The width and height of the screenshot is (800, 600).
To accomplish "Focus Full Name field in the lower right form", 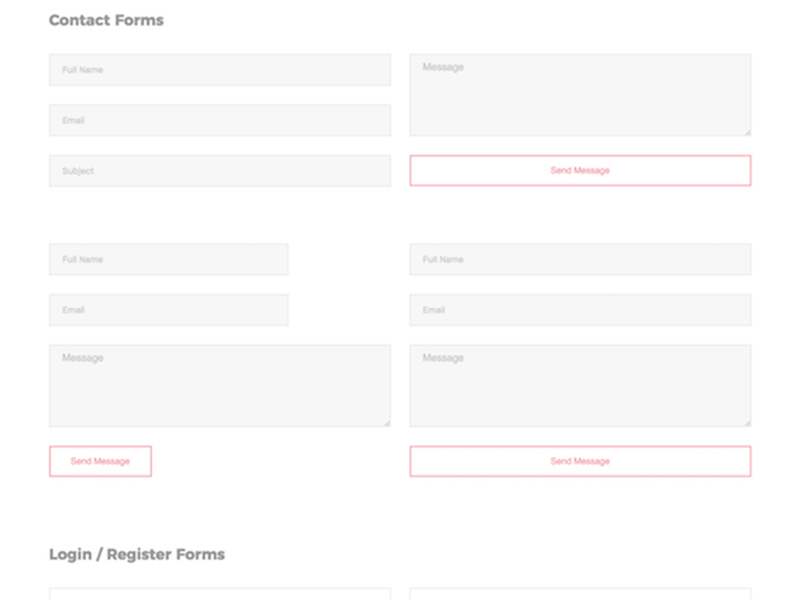I will coord(580,260).
